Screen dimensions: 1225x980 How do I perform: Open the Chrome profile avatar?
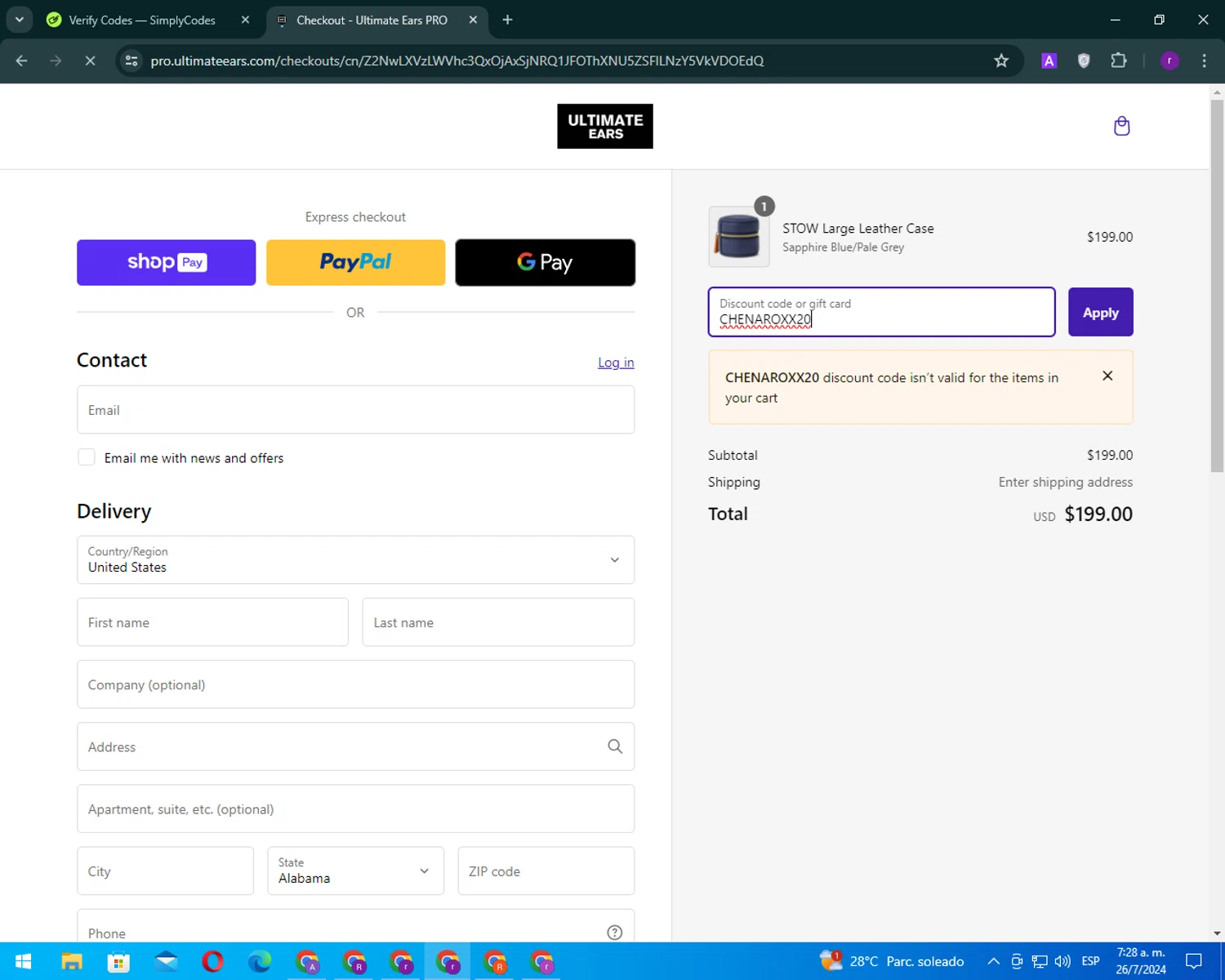tap(1169, 60)
